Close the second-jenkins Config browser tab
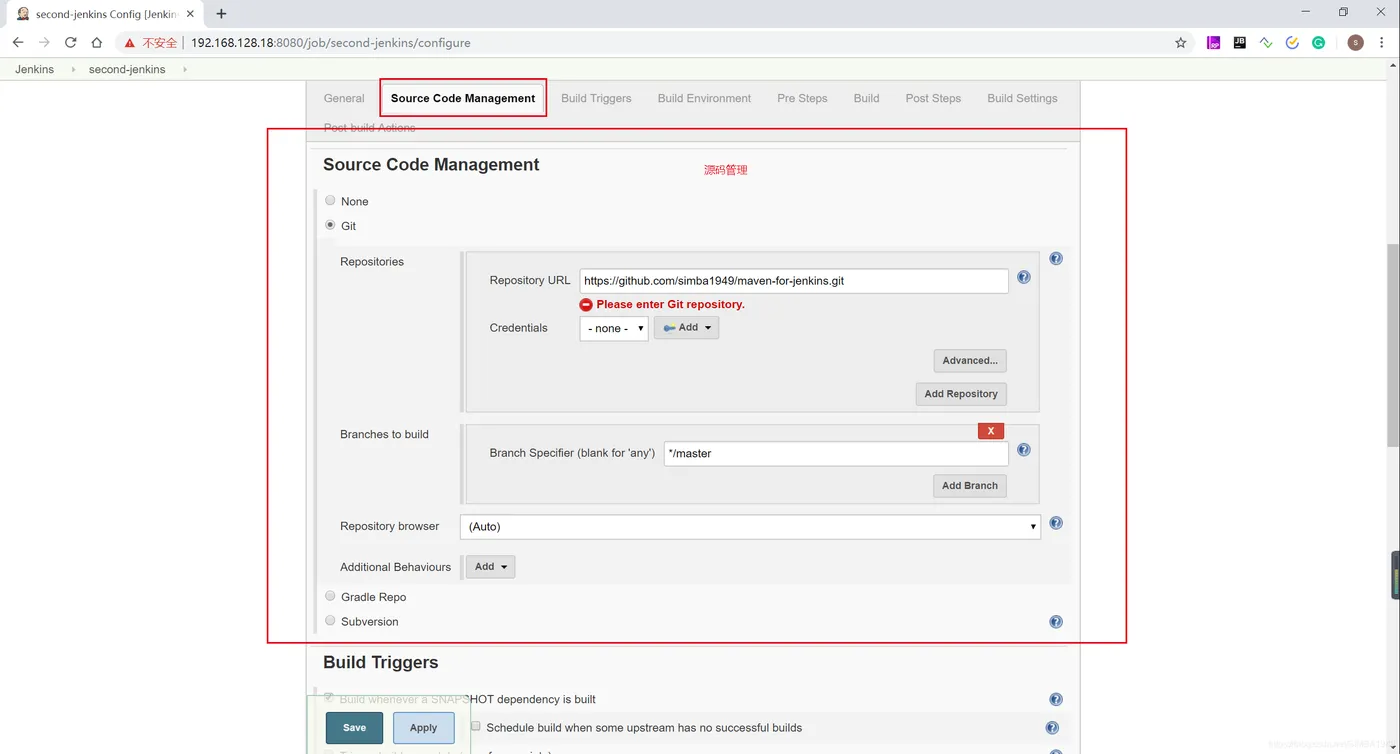 [190, 14]
